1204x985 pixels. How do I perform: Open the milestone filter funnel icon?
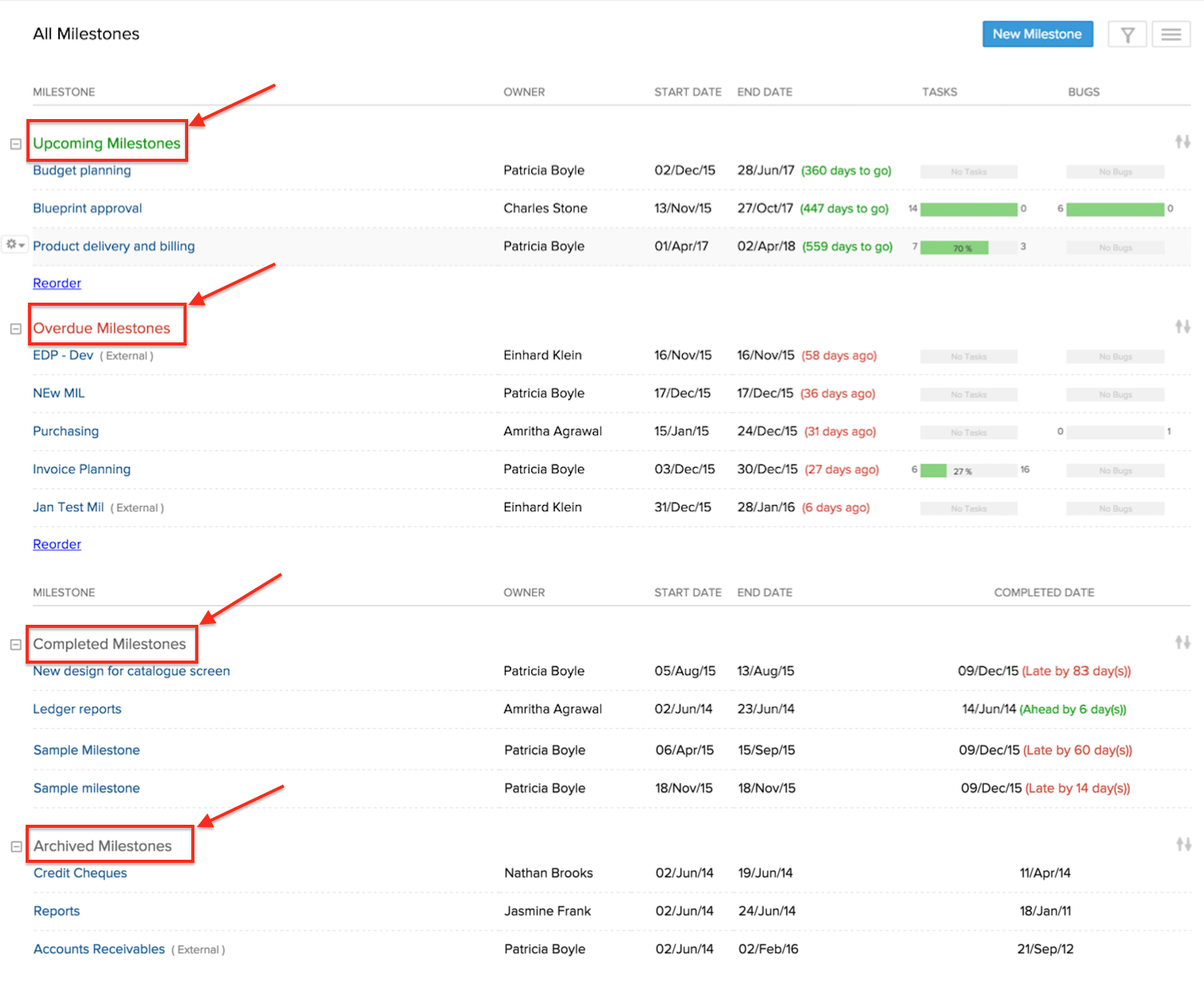click(1127, 34)
